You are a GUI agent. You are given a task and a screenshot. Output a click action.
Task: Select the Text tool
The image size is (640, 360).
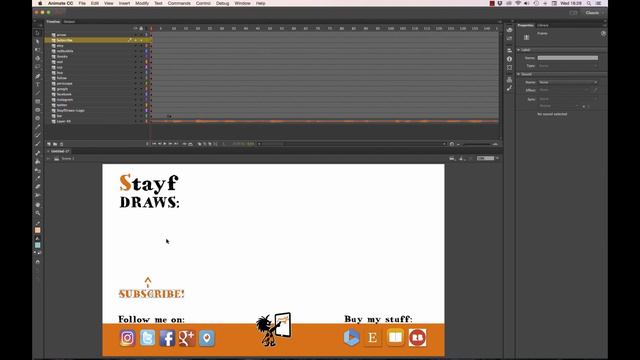coord(38,84)
